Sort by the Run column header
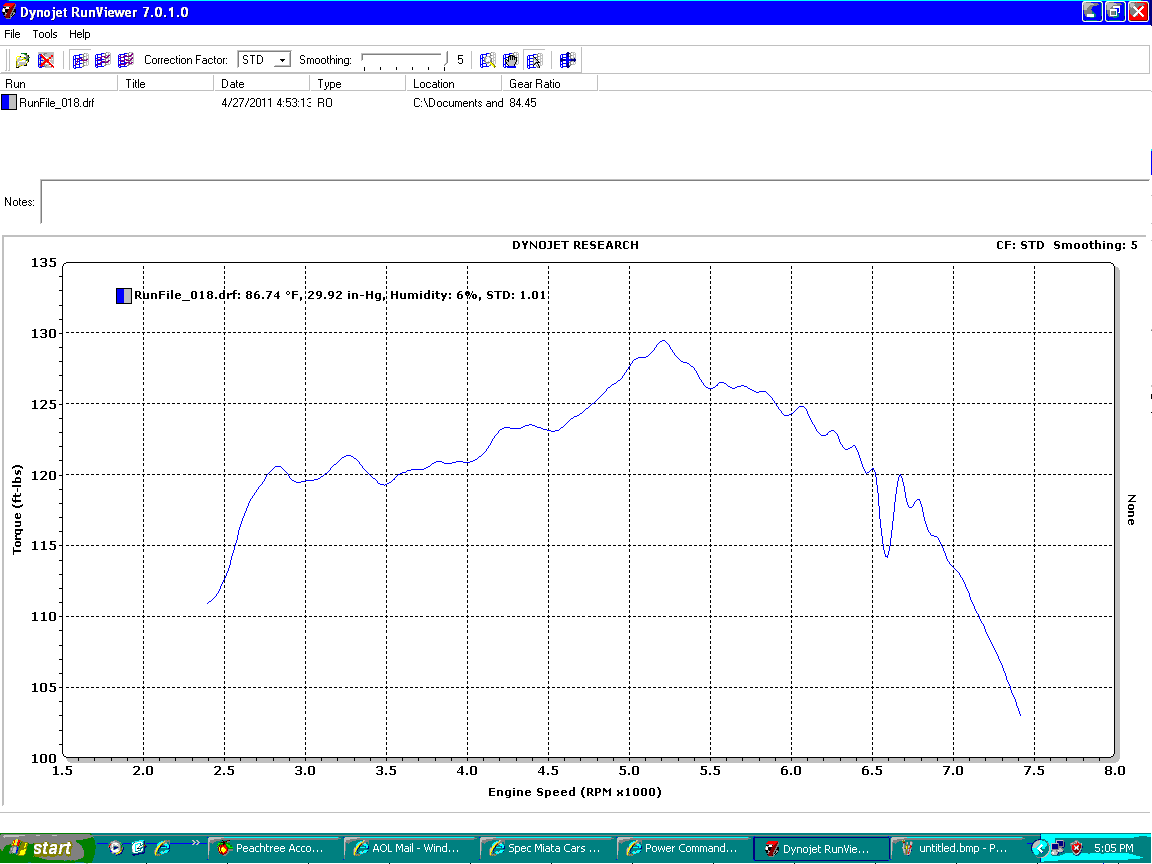Image resolution: width=1152 pixels, height=864 pixels. click(59, 83)
